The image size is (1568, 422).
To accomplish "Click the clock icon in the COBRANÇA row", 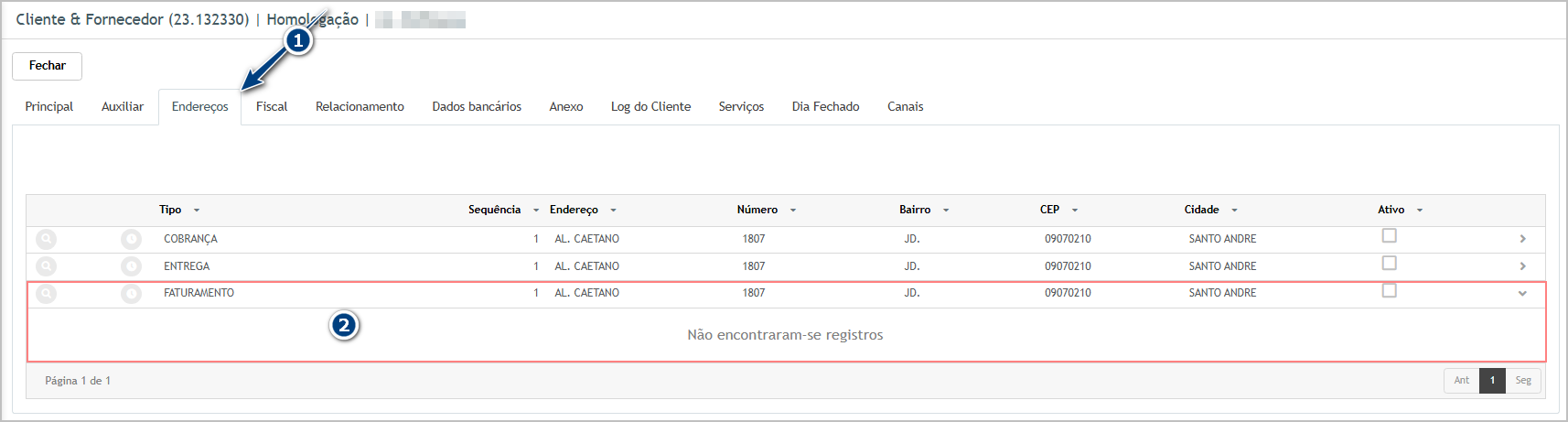I will (131, 239).
